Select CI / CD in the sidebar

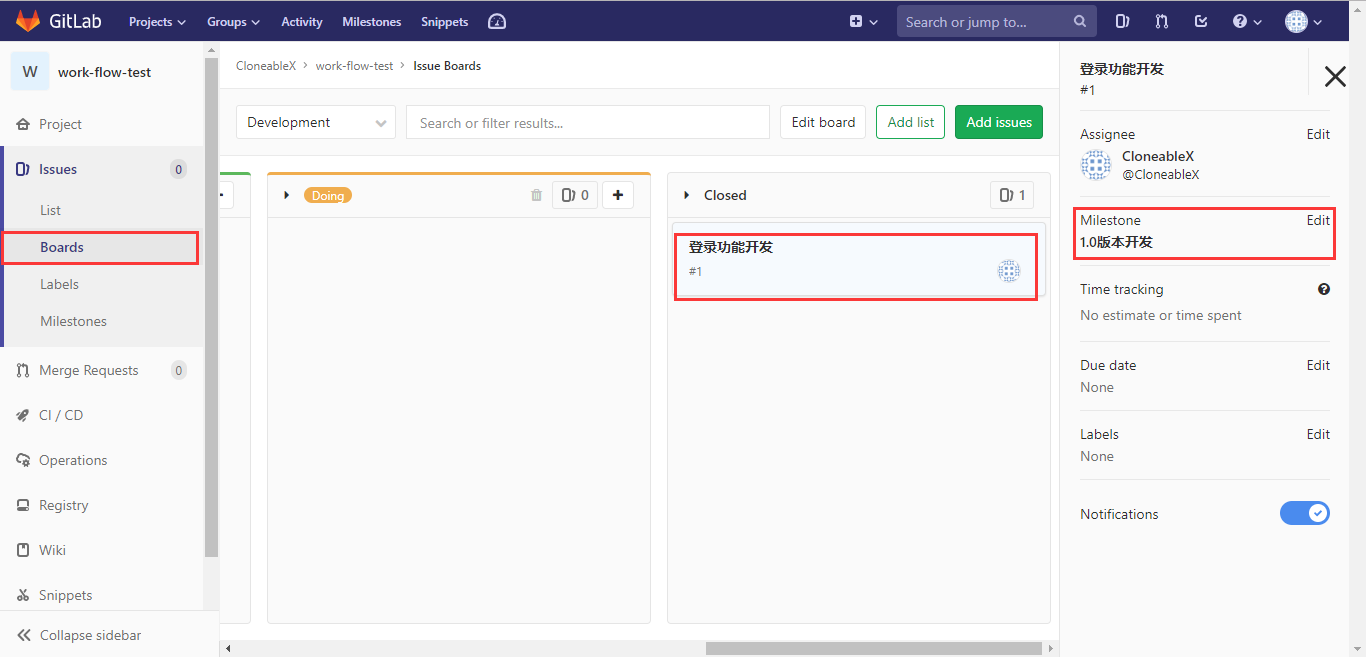click(x=60, y=414)
